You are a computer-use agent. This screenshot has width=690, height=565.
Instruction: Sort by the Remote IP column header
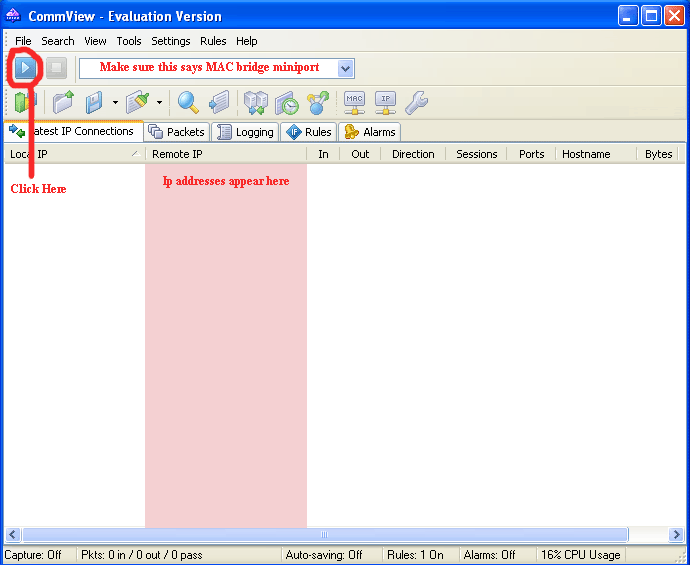(x=226, y=154)
